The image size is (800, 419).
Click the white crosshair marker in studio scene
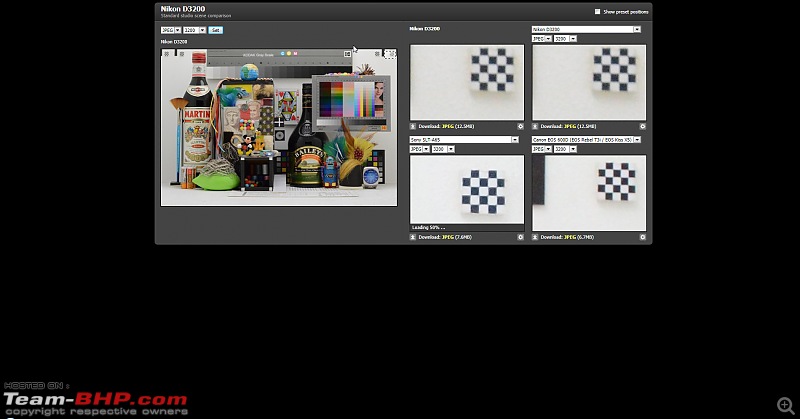tap(279, 122)
